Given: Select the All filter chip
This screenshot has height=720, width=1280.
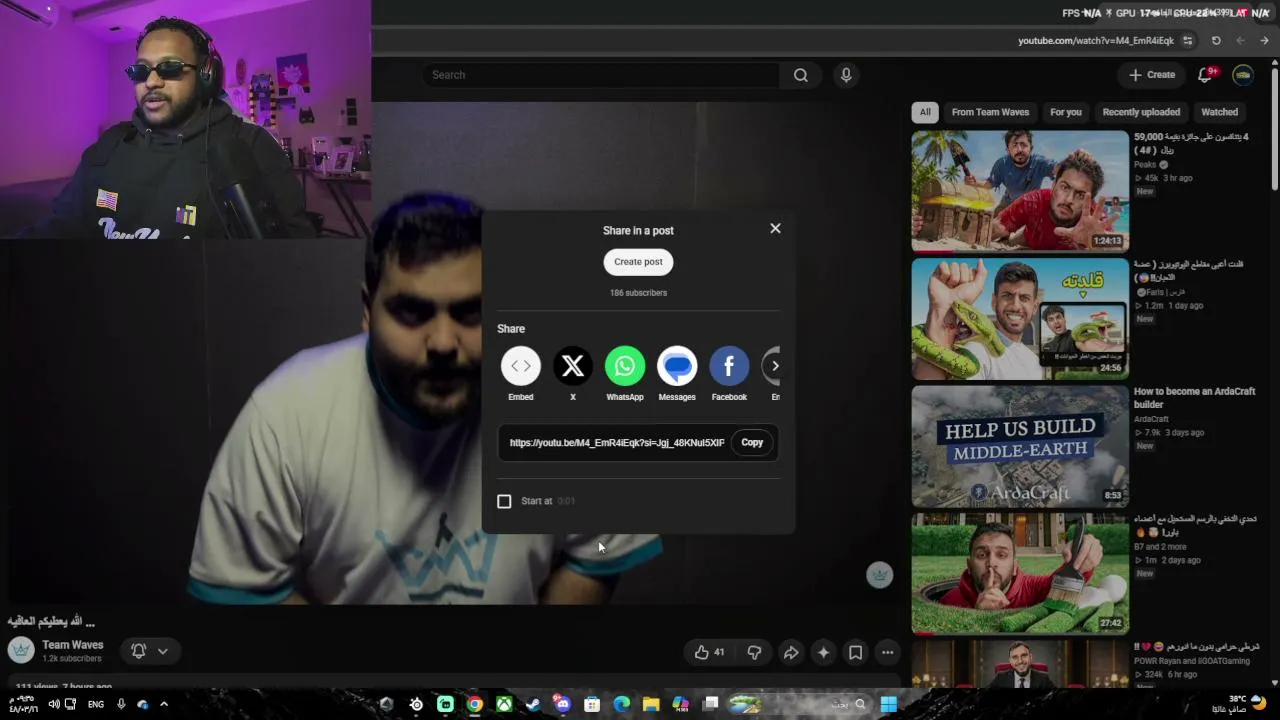Looking at the screenshot, I should coord(925,112).
